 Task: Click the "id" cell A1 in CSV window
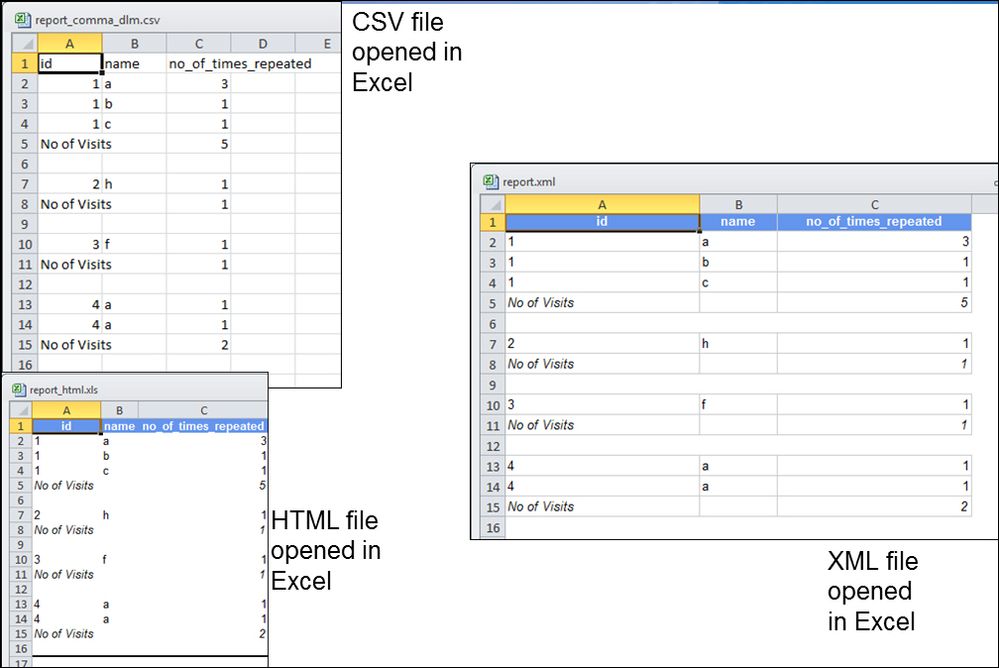pos(69,64)
